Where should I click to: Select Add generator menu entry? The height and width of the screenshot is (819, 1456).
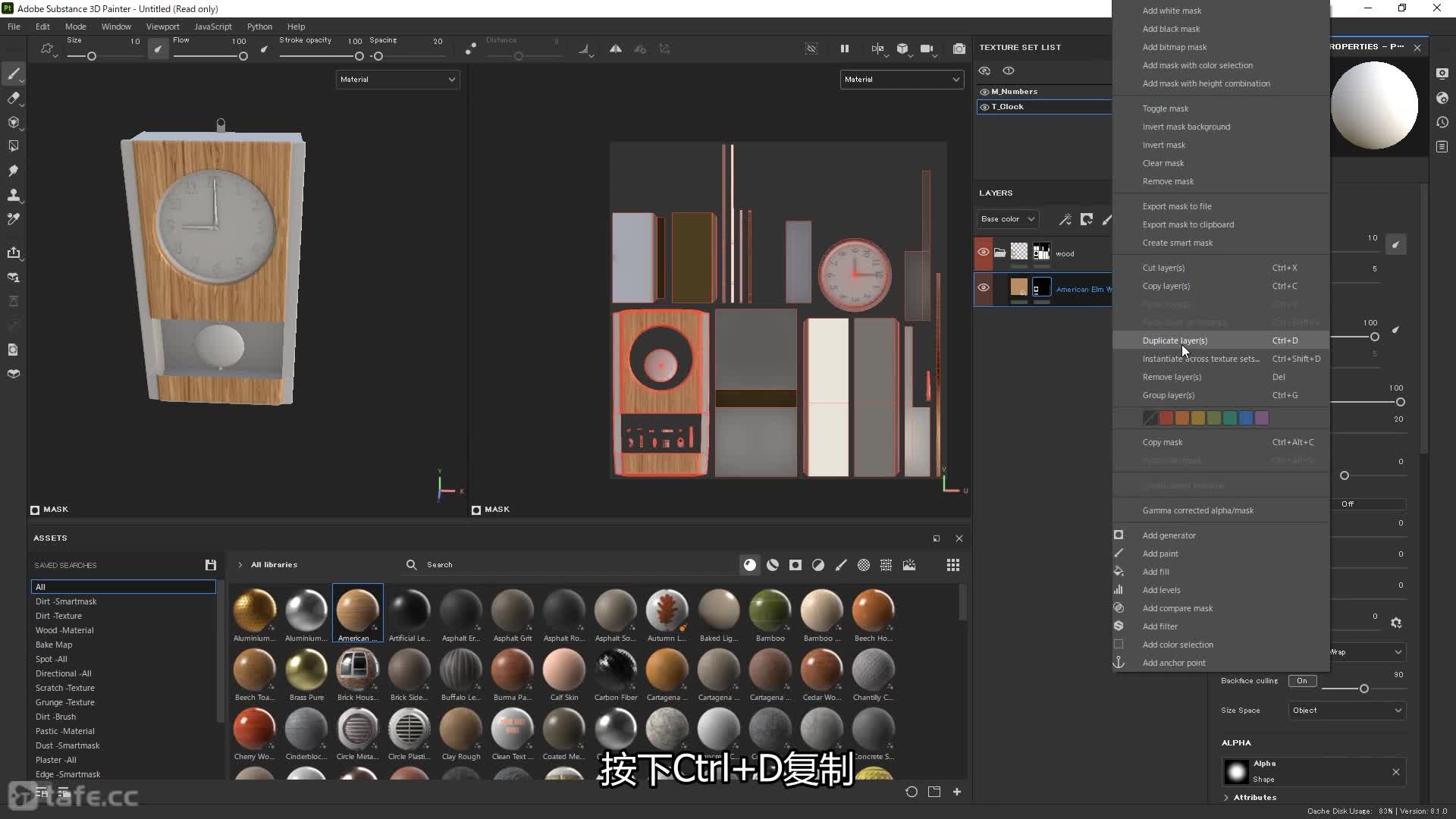coord(1221,535)
